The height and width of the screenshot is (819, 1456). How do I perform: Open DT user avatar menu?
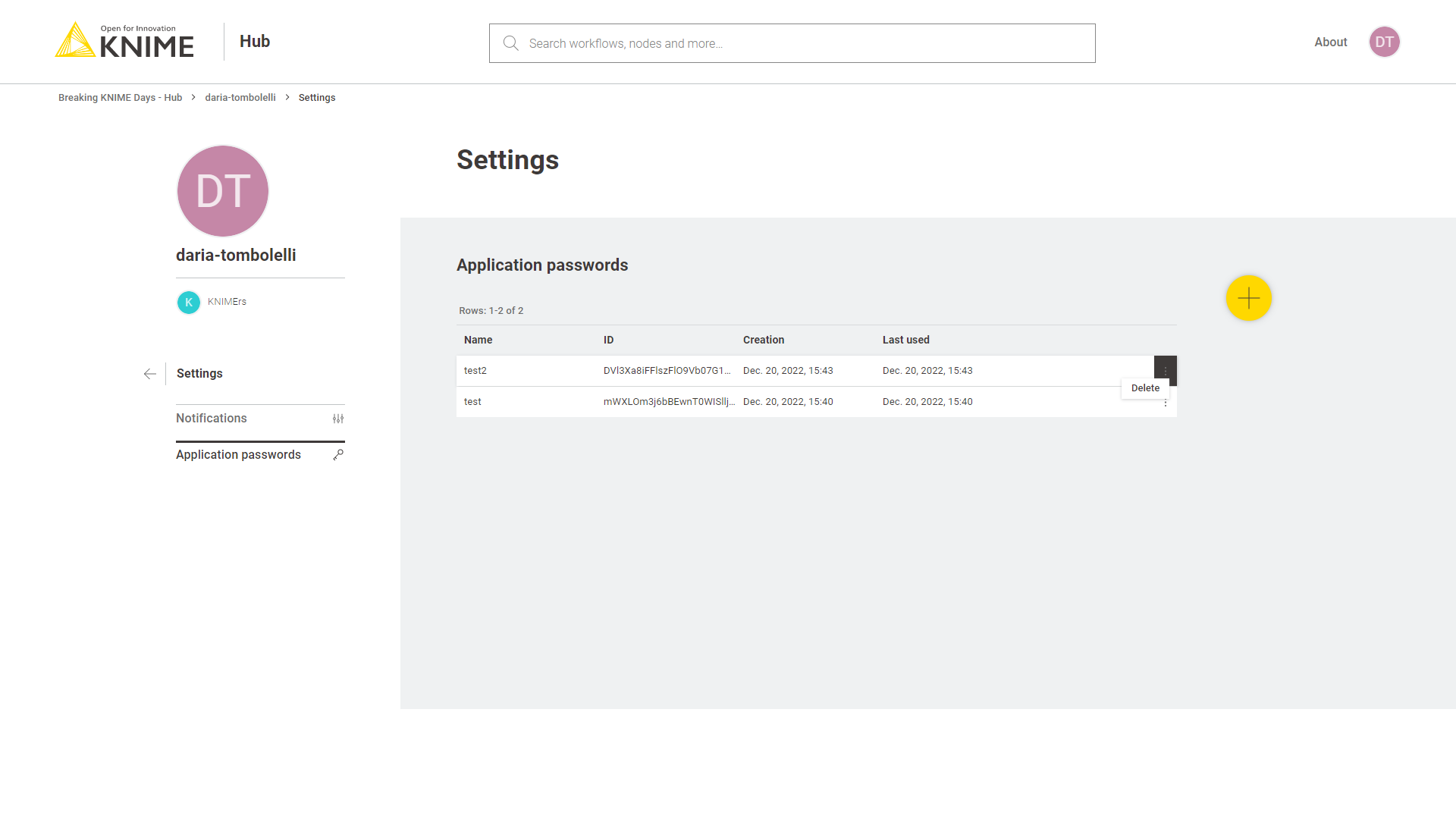pos(1384,42)
